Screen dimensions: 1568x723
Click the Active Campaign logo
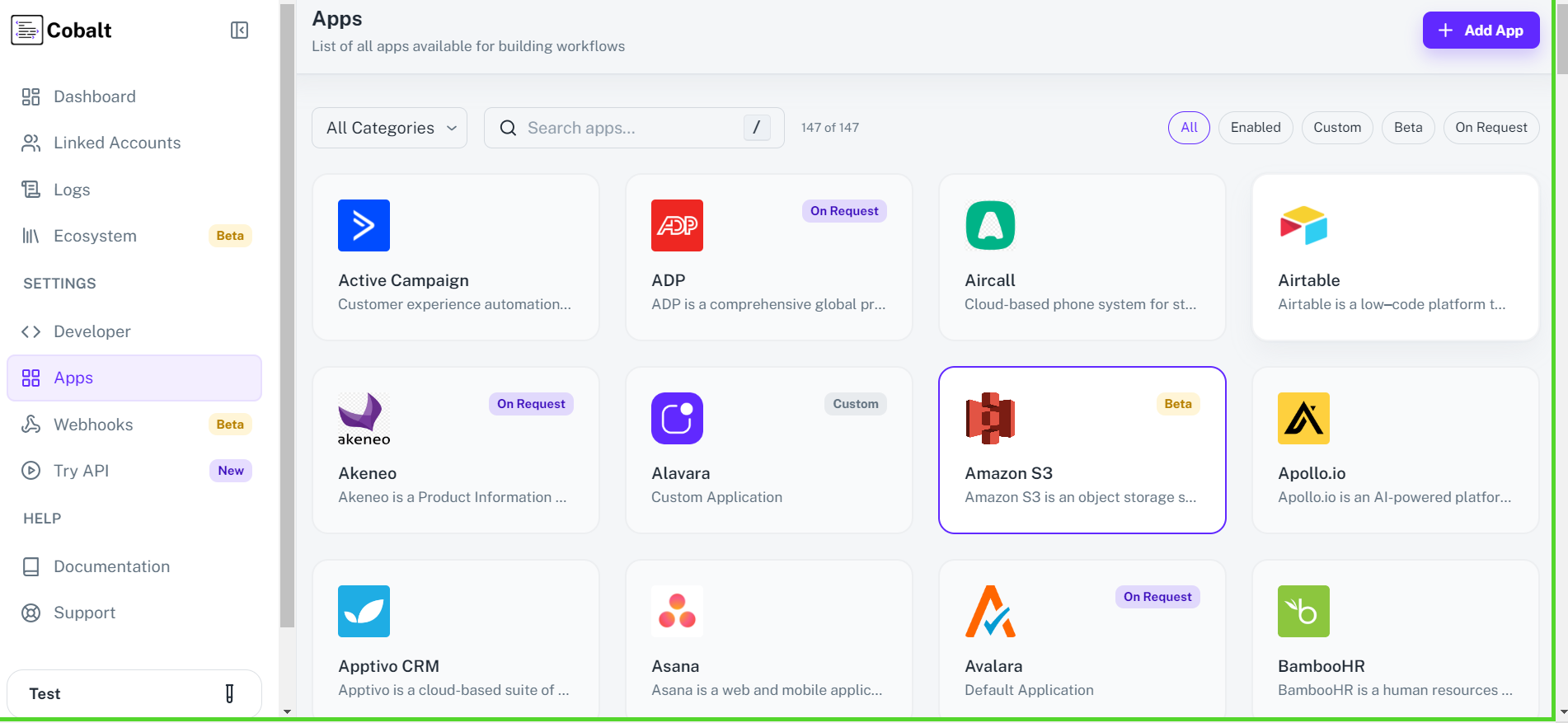pos(364,225)
